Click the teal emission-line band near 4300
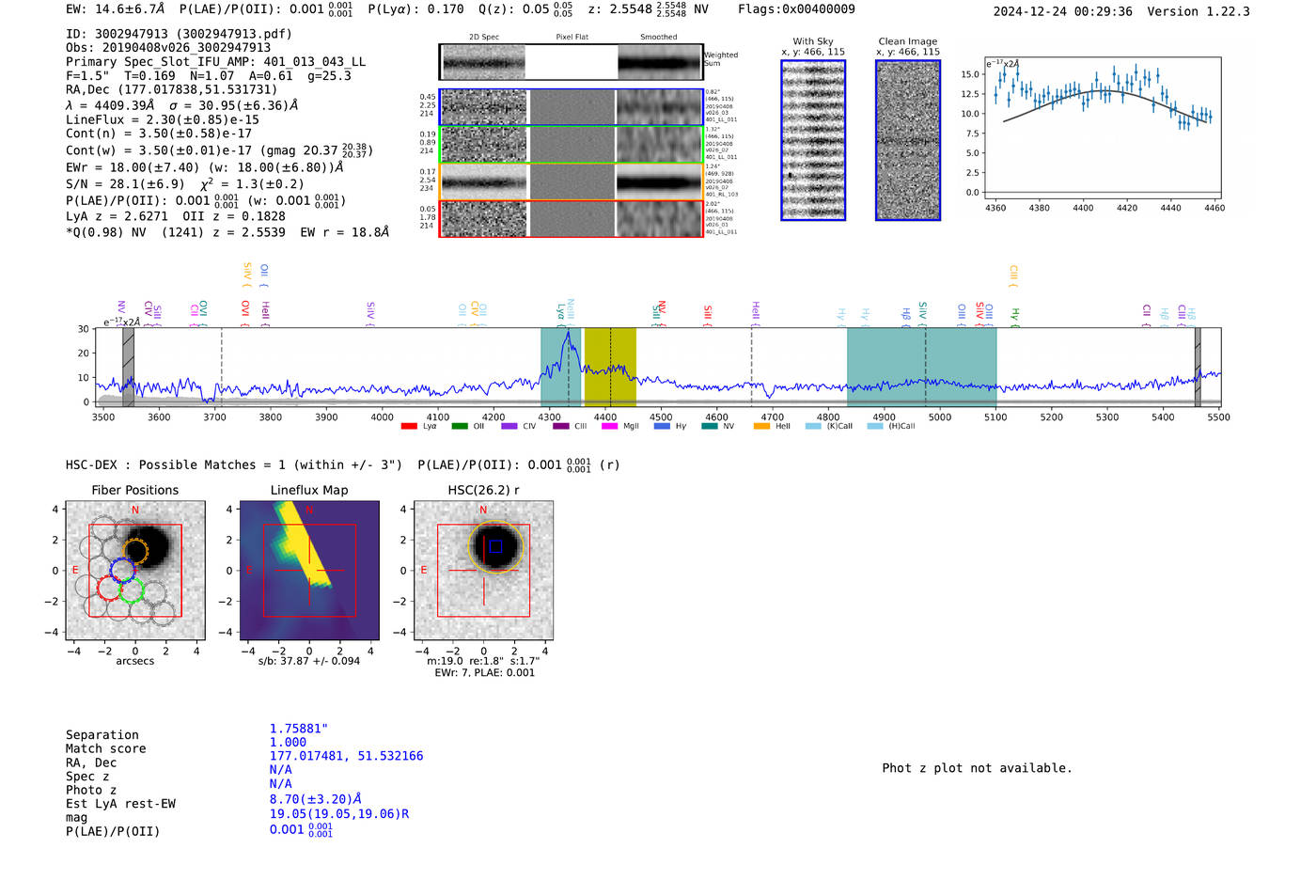The height and width of the screenshot is (896, 1316). tap(561, 368)
